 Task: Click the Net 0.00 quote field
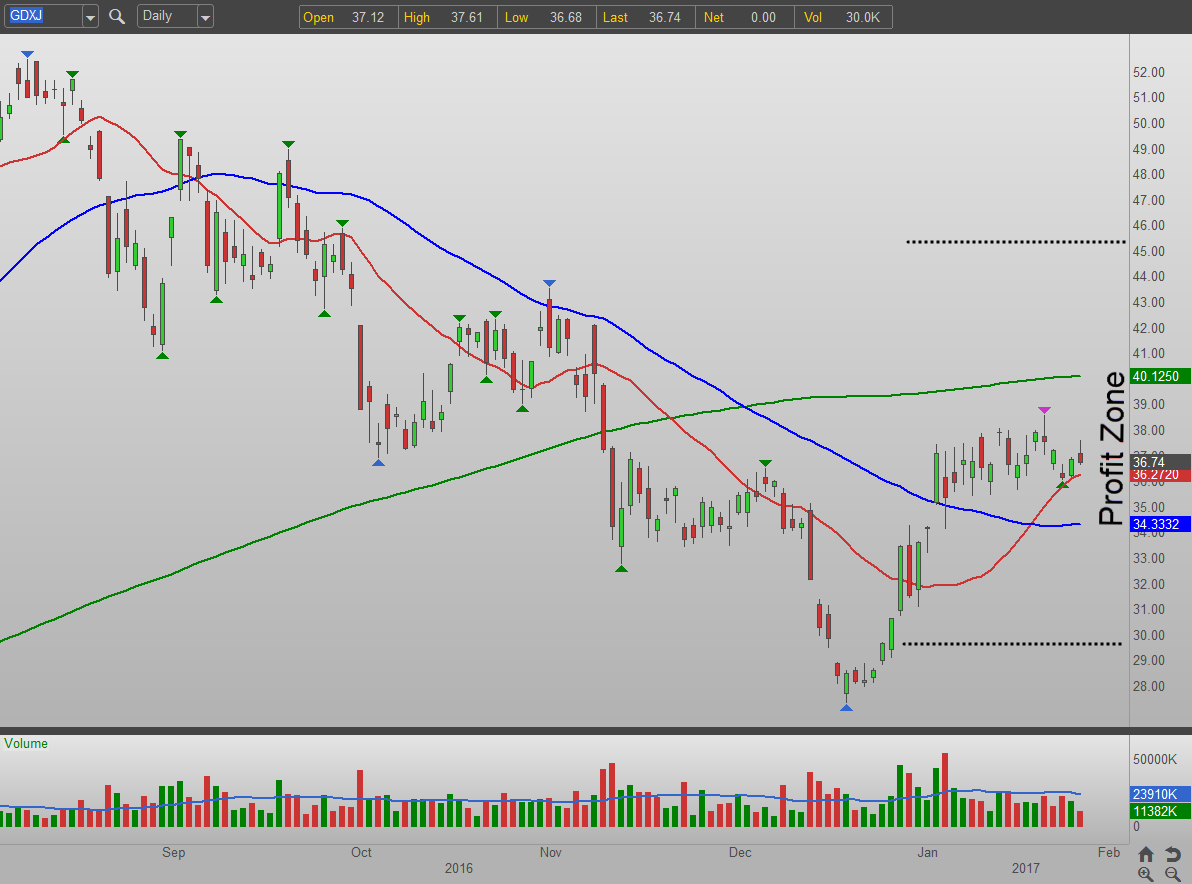point(744,17)
